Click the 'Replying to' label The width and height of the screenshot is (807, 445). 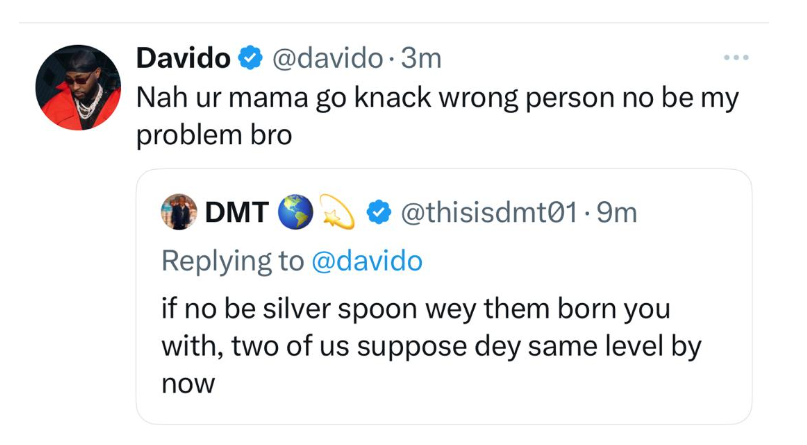click(x=232, y=261)
